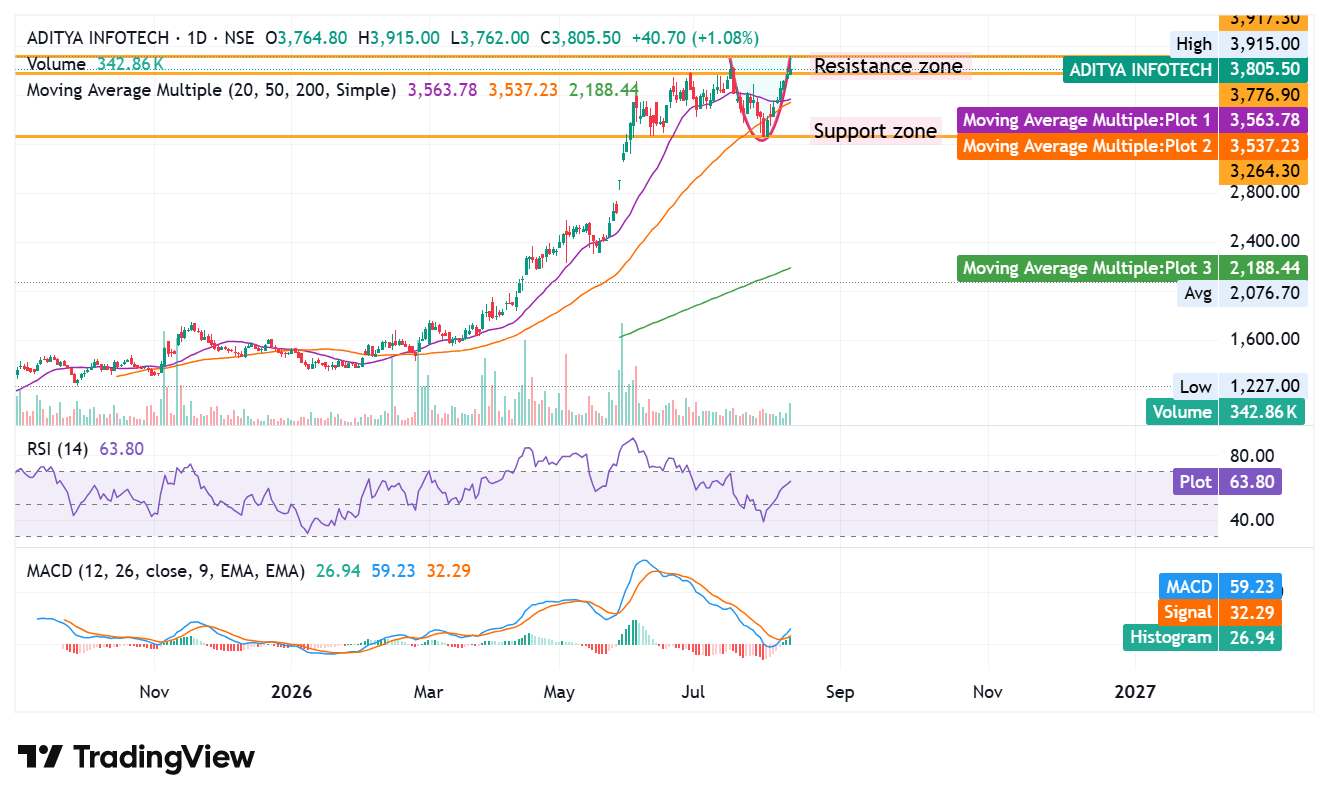Select the Moving Average Multiple:Plot 1 label
The width and height of the screenshot is (1329, 802).
[x=1087, y=120]
